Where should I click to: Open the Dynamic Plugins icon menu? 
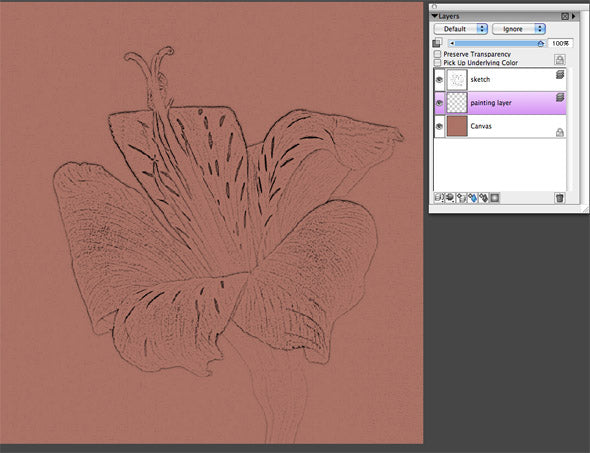(450, 198)
